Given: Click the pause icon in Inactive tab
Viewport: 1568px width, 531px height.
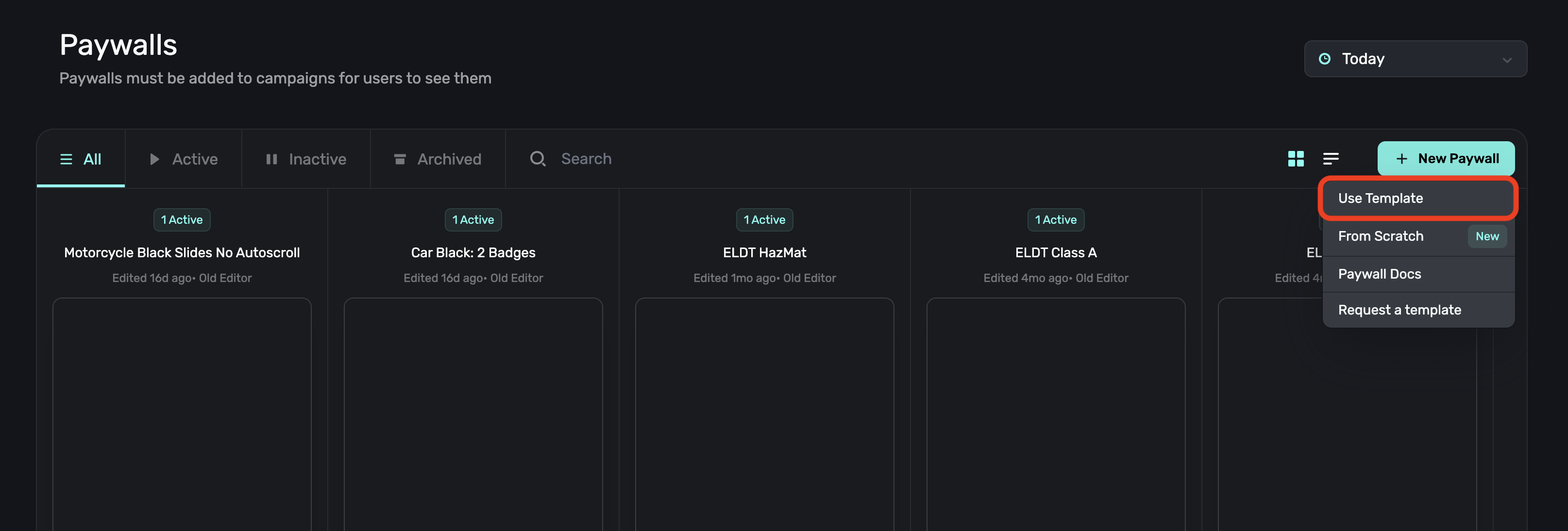Looking at the screenshot, I should tap(271, 159).
